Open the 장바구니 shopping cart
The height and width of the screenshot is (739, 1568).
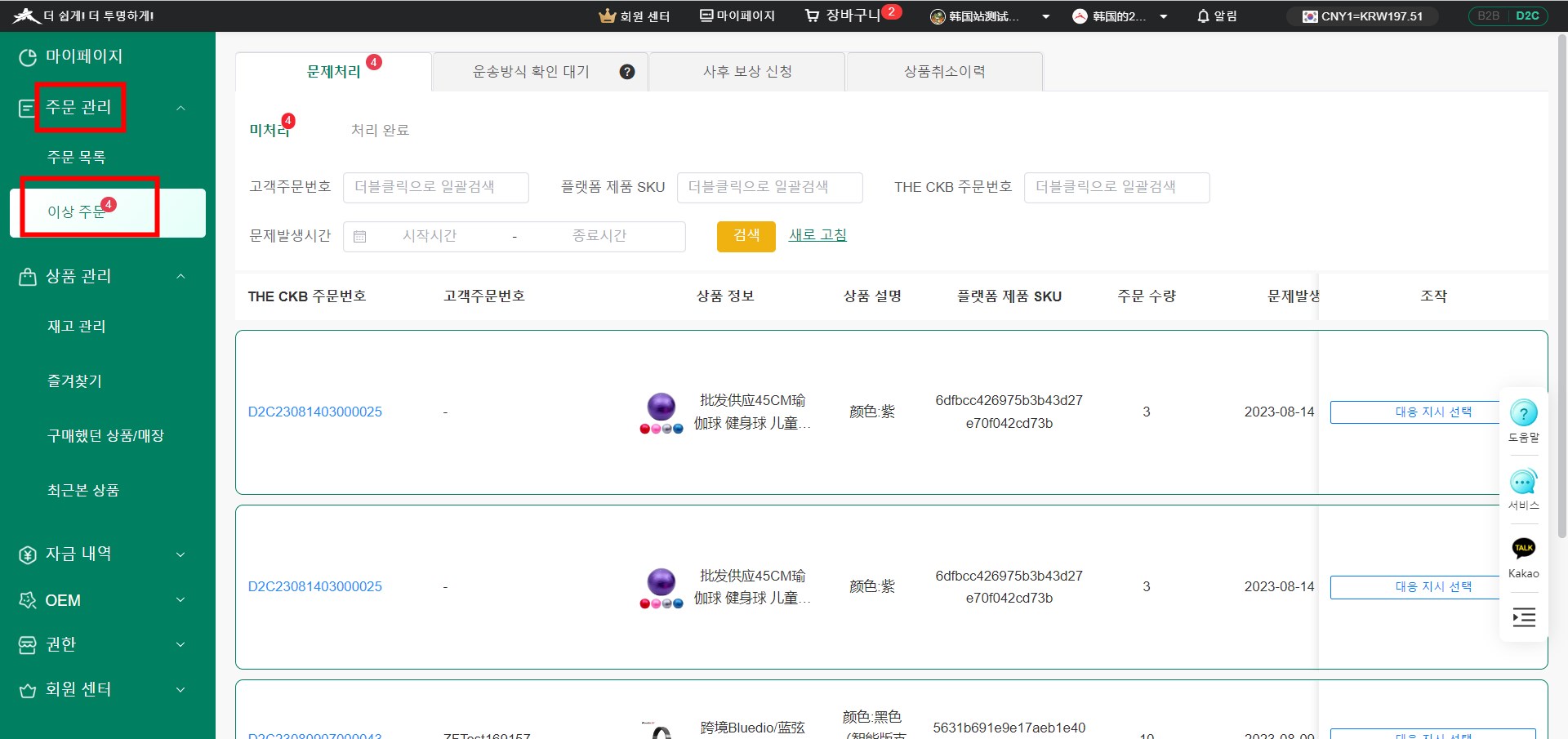851,15
